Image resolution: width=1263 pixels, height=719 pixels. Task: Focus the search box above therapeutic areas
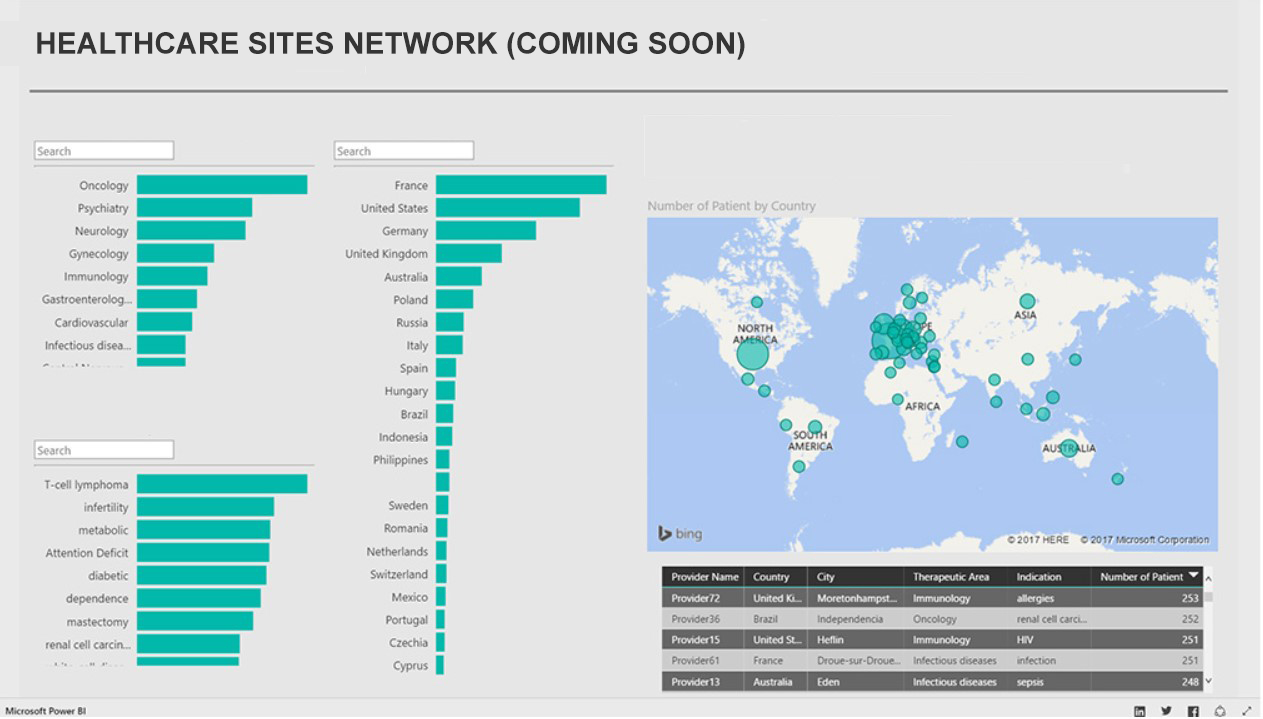click(104, 151)
